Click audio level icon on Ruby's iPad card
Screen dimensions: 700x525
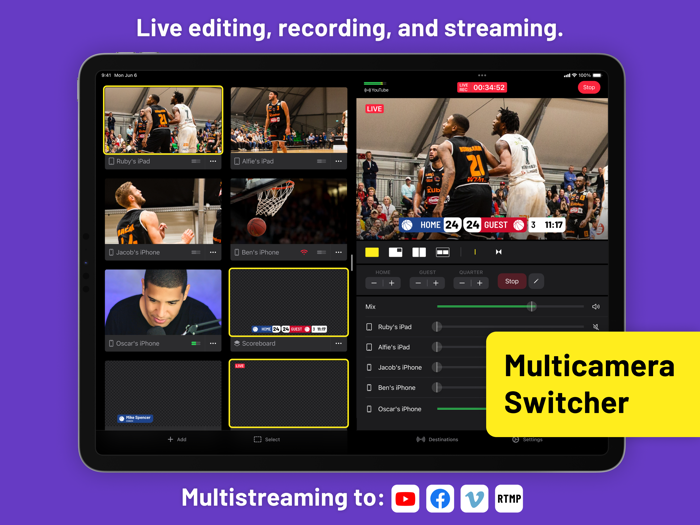[x=196, y=161]
